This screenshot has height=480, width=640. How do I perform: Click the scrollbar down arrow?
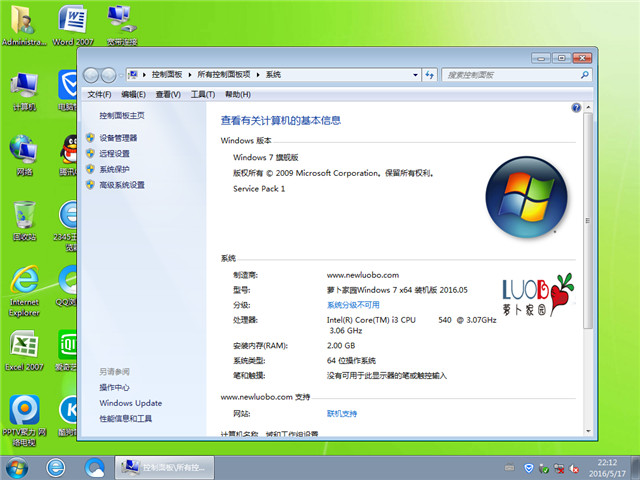(588, 431)
